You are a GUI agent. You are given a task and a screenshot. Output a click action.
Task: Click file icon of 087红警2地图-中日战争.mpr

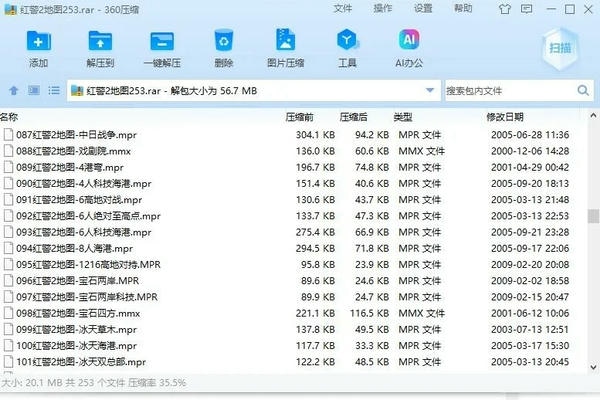click(x=8, y=135)
